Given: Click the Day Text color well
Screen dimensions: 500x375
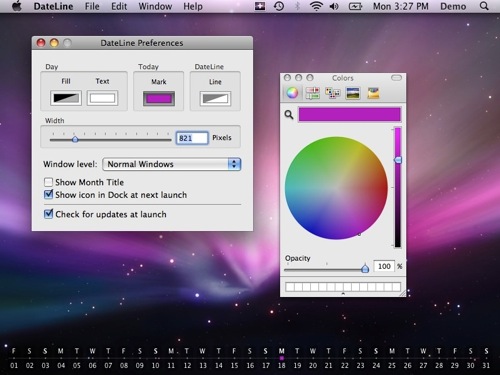Looking at the screenshot, I should coord(102,98).
